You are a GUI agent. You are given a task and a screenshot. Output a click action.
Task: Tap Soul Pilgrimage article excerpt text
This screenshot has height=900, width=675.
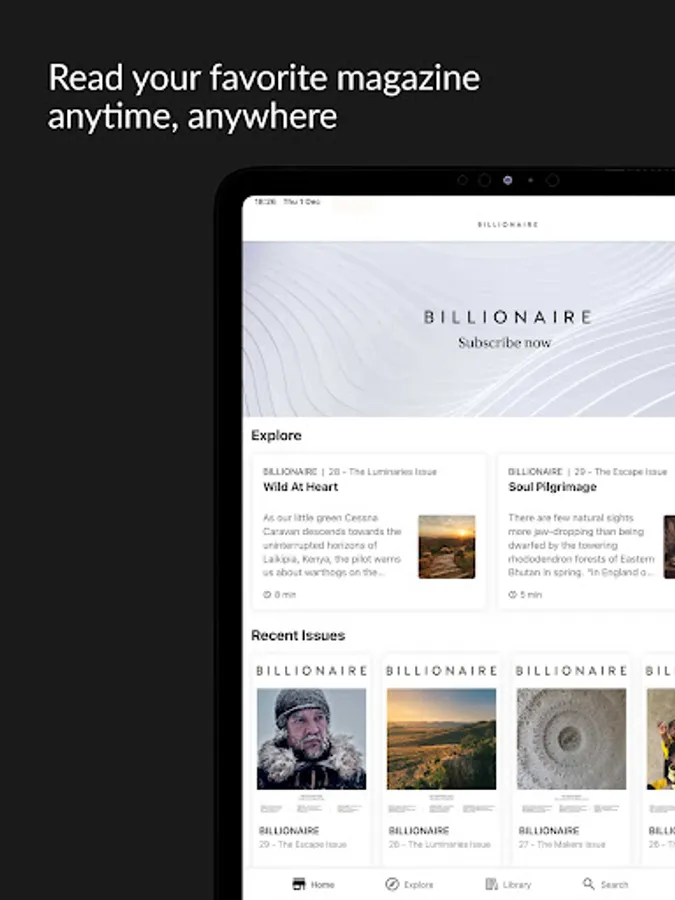point(581,545)
